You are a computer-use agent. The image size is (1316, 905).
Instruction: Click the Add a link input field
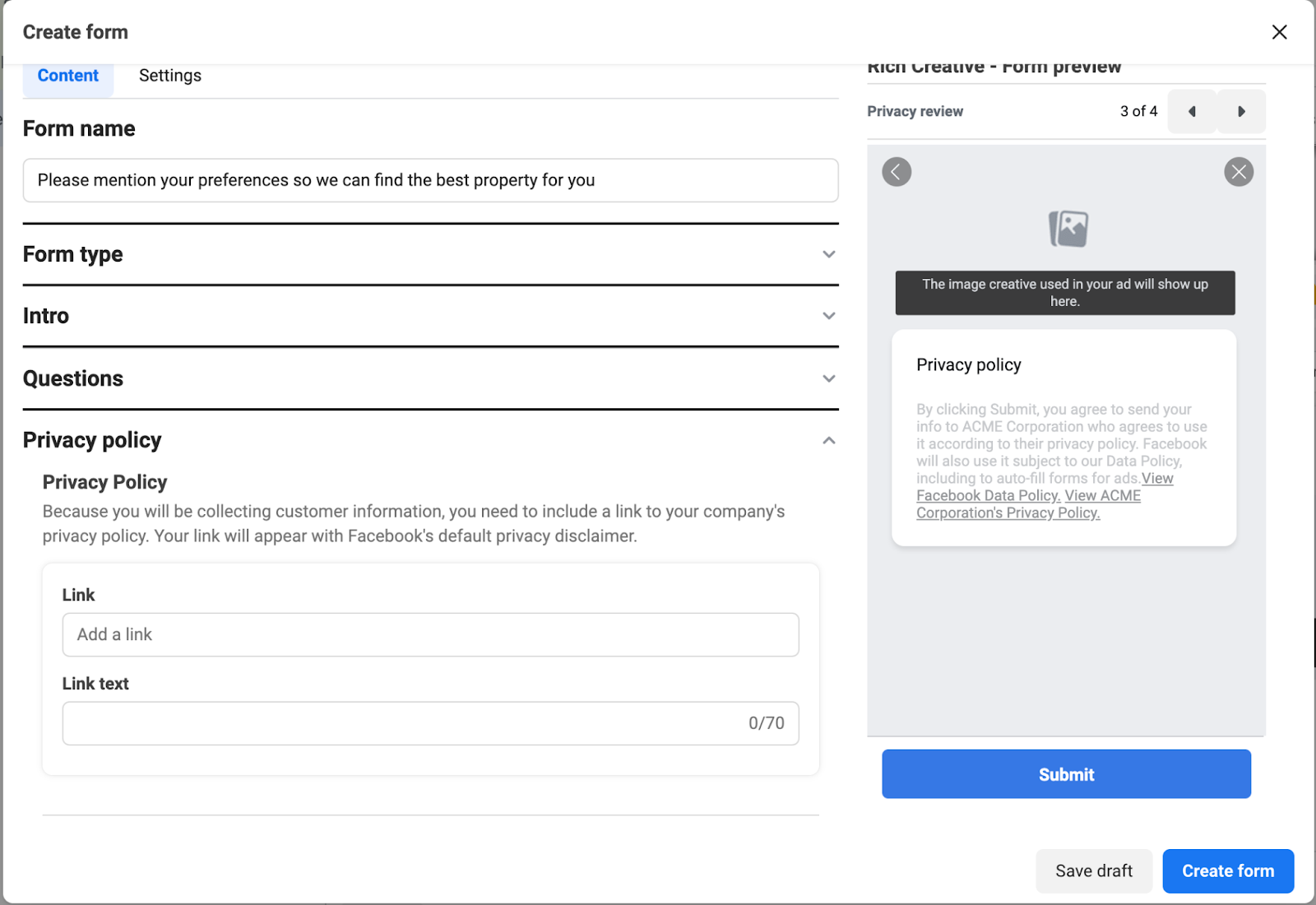(x=430, y=634)
